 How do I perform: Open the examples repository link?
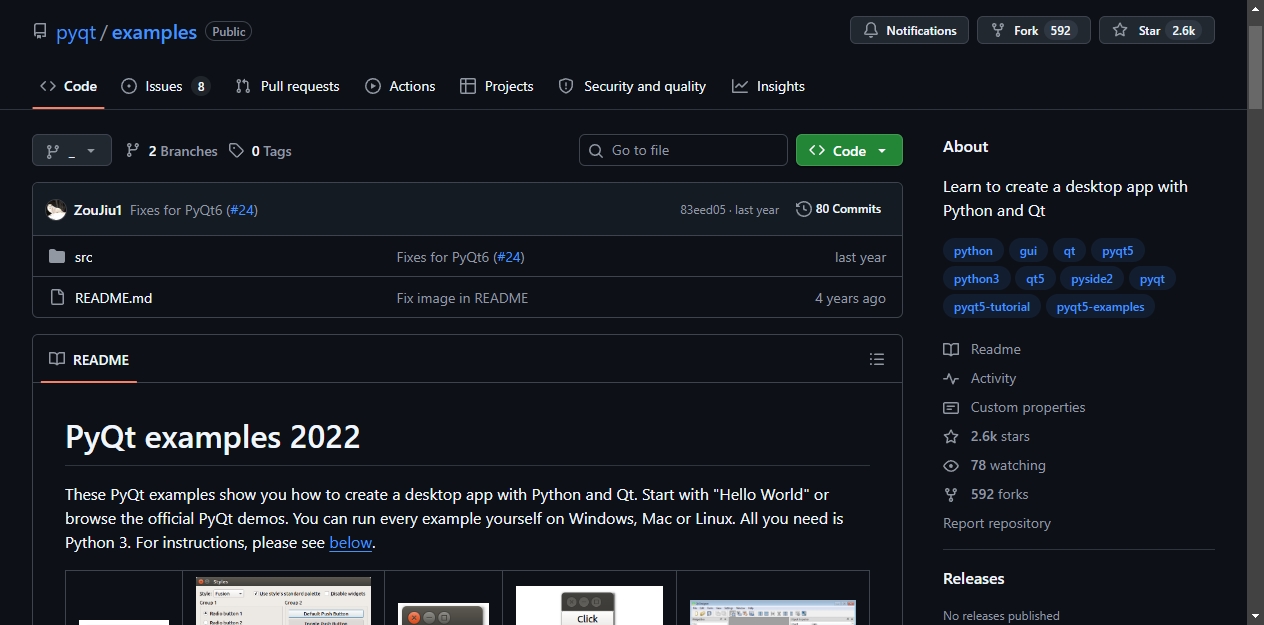pos(154,32)
